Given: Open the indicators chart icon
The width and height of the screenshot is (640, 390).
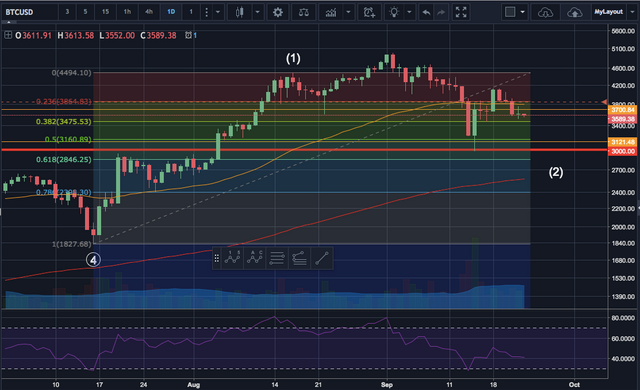Looking at the screenshot, I should click(331, 13).
